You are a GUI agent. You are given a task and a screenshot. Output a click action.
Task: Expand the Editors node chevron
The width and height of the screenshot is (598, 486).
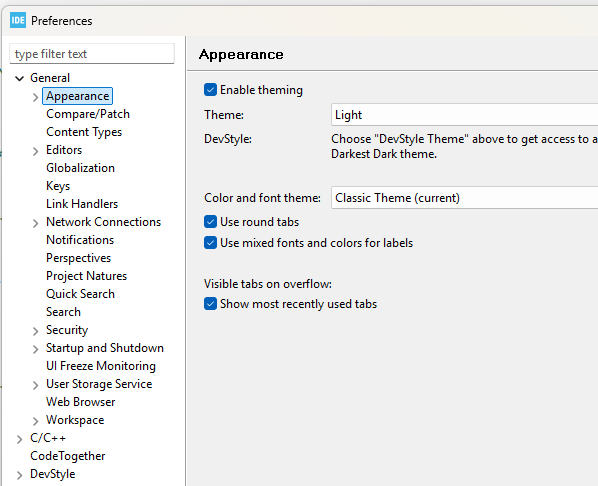point(35,151)
